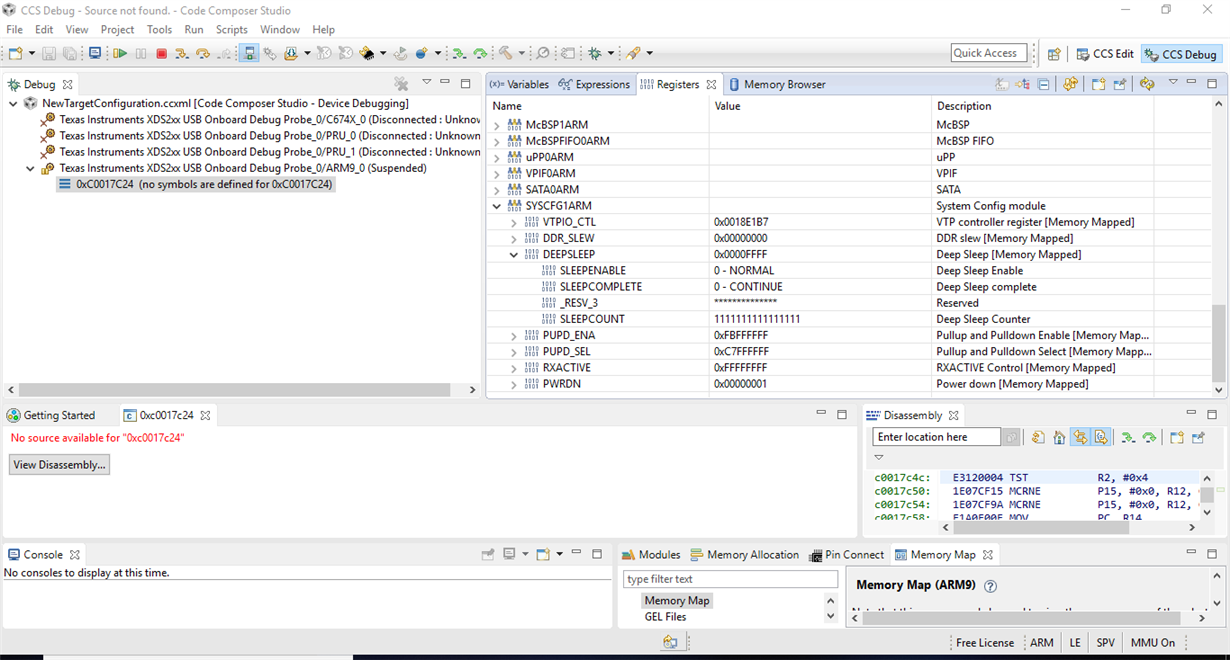The width and height of the screenshot is (1230, 660).
Task: Click the Home icon in Disassembly view
Action: click(1059, 437)
